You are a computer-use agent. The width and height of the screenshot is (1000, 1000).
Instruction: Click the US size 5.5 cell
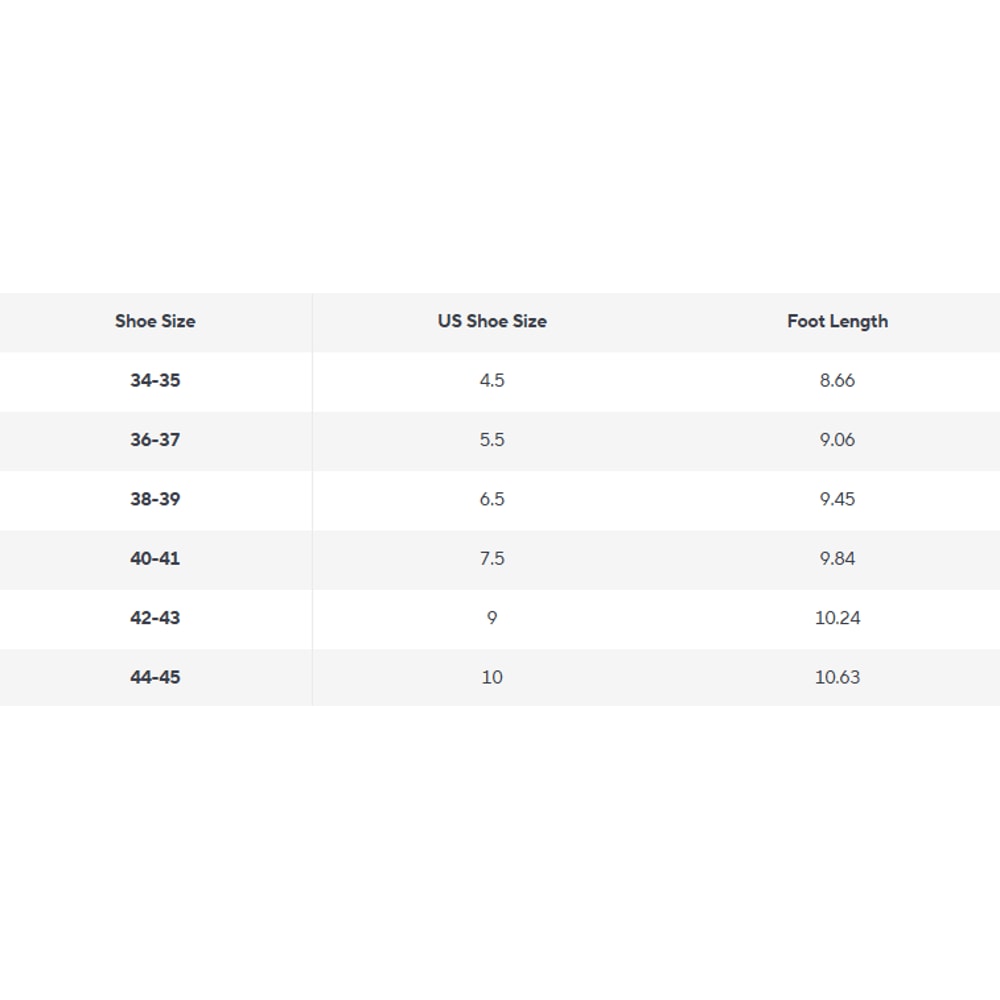(x=492, y=439)
